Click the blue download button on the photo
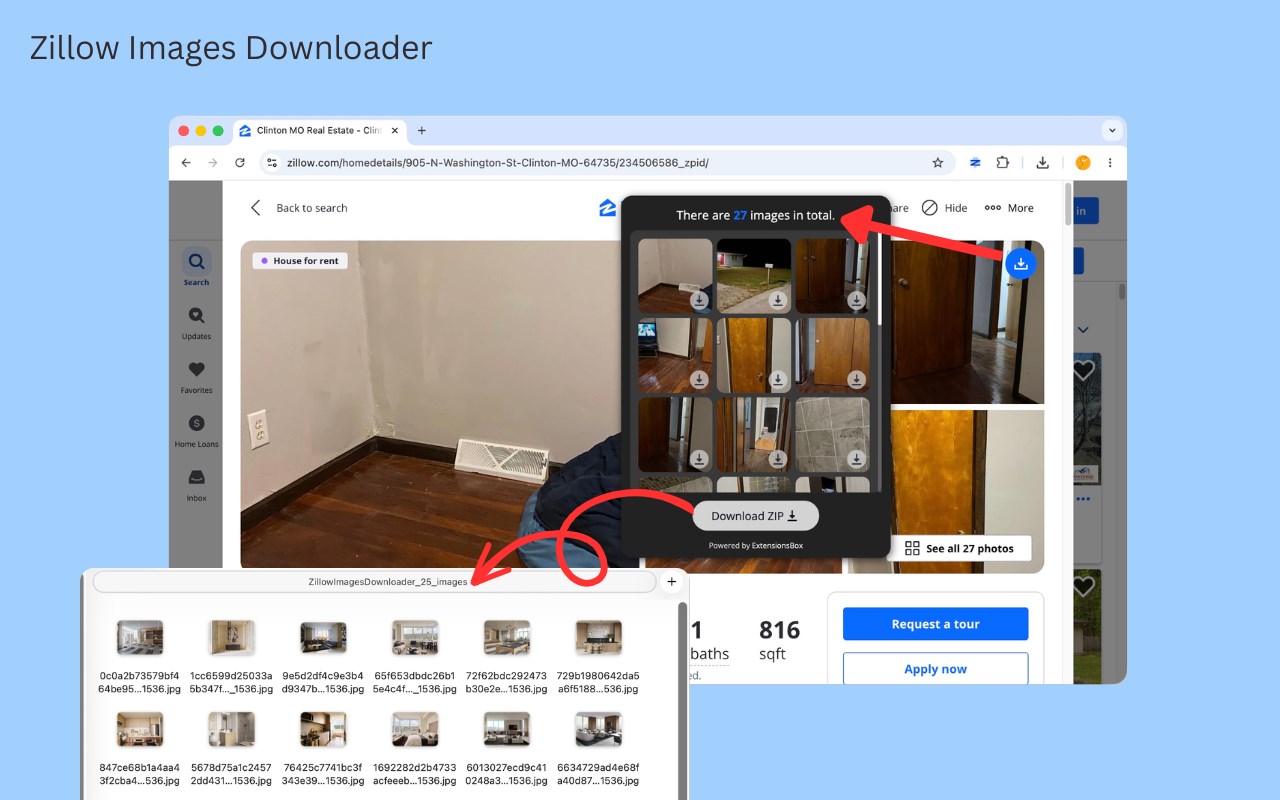The width and height of the screenshot is (1280, 800). click(x=1021, y=264)
